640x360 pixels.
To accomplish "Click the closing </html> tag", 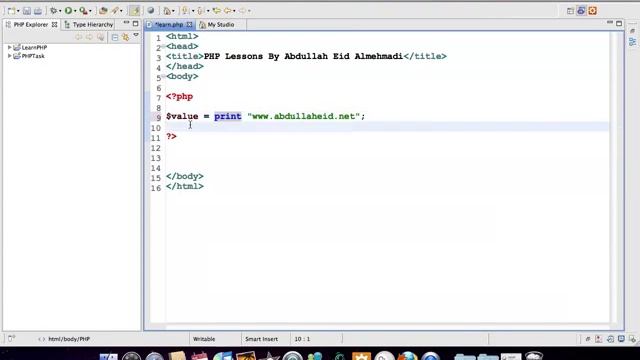I will (184, 186).
